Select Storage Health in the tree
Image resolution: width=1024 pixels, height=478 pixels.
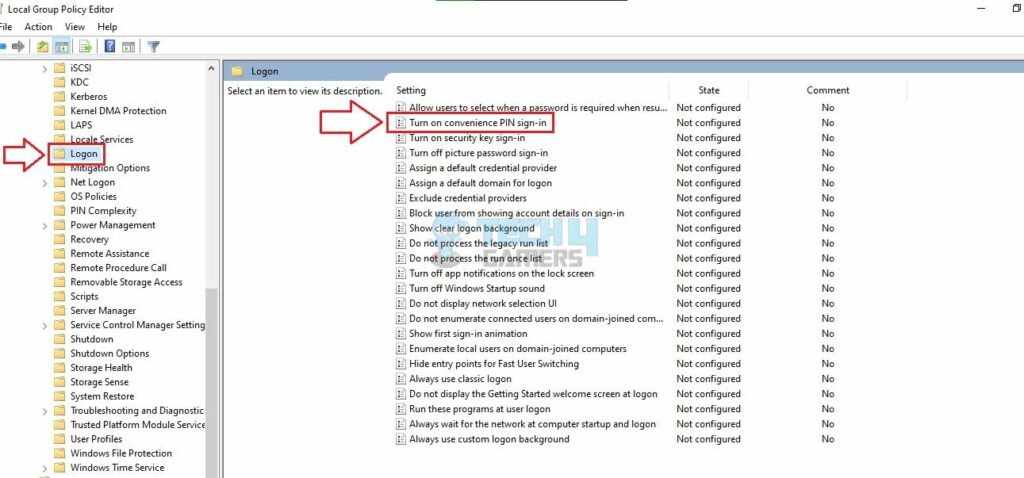tap(101, 368)
